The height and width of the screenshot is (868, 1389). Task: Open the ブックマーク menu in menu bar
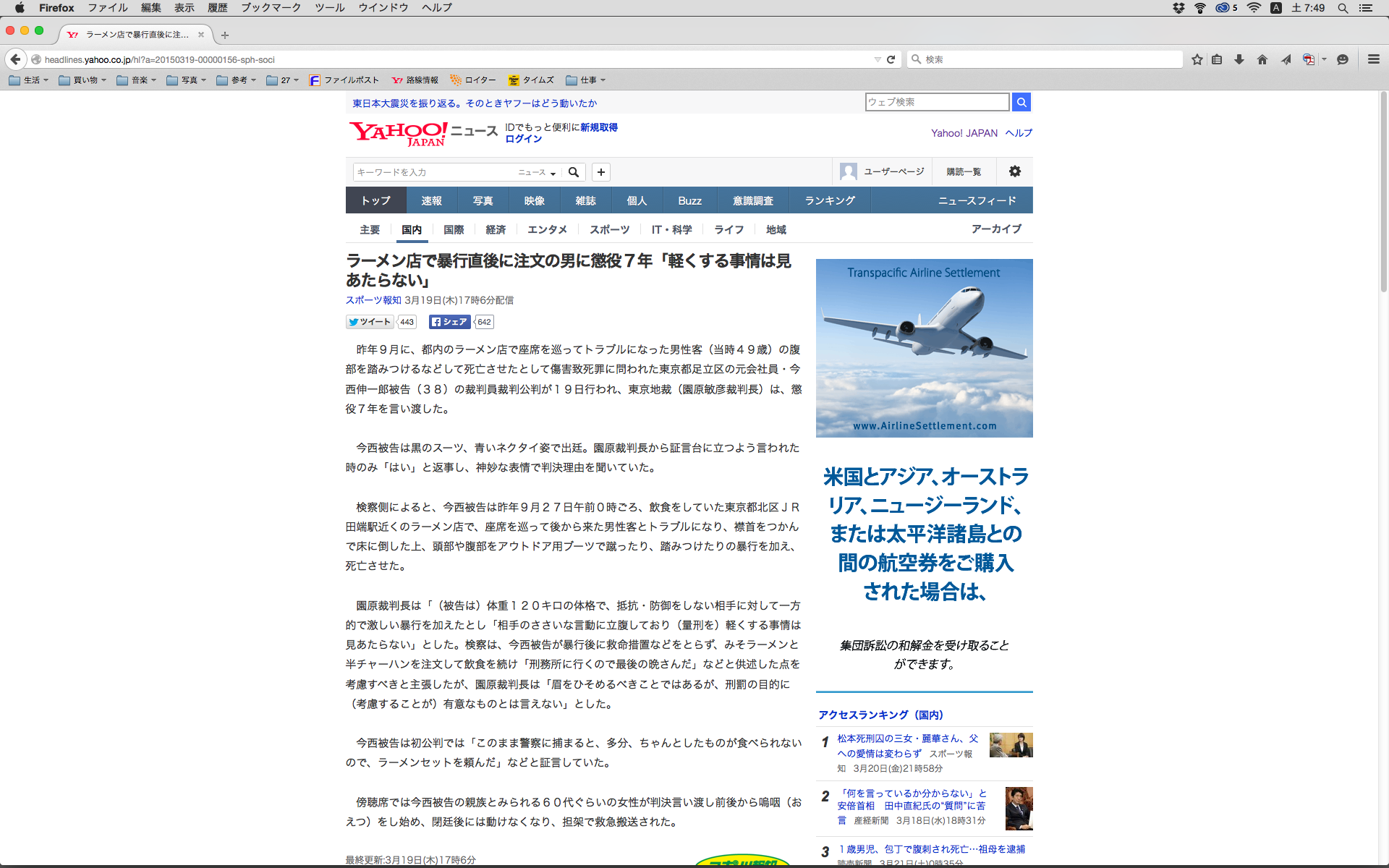pyautogui.click(x=271, y=8)
